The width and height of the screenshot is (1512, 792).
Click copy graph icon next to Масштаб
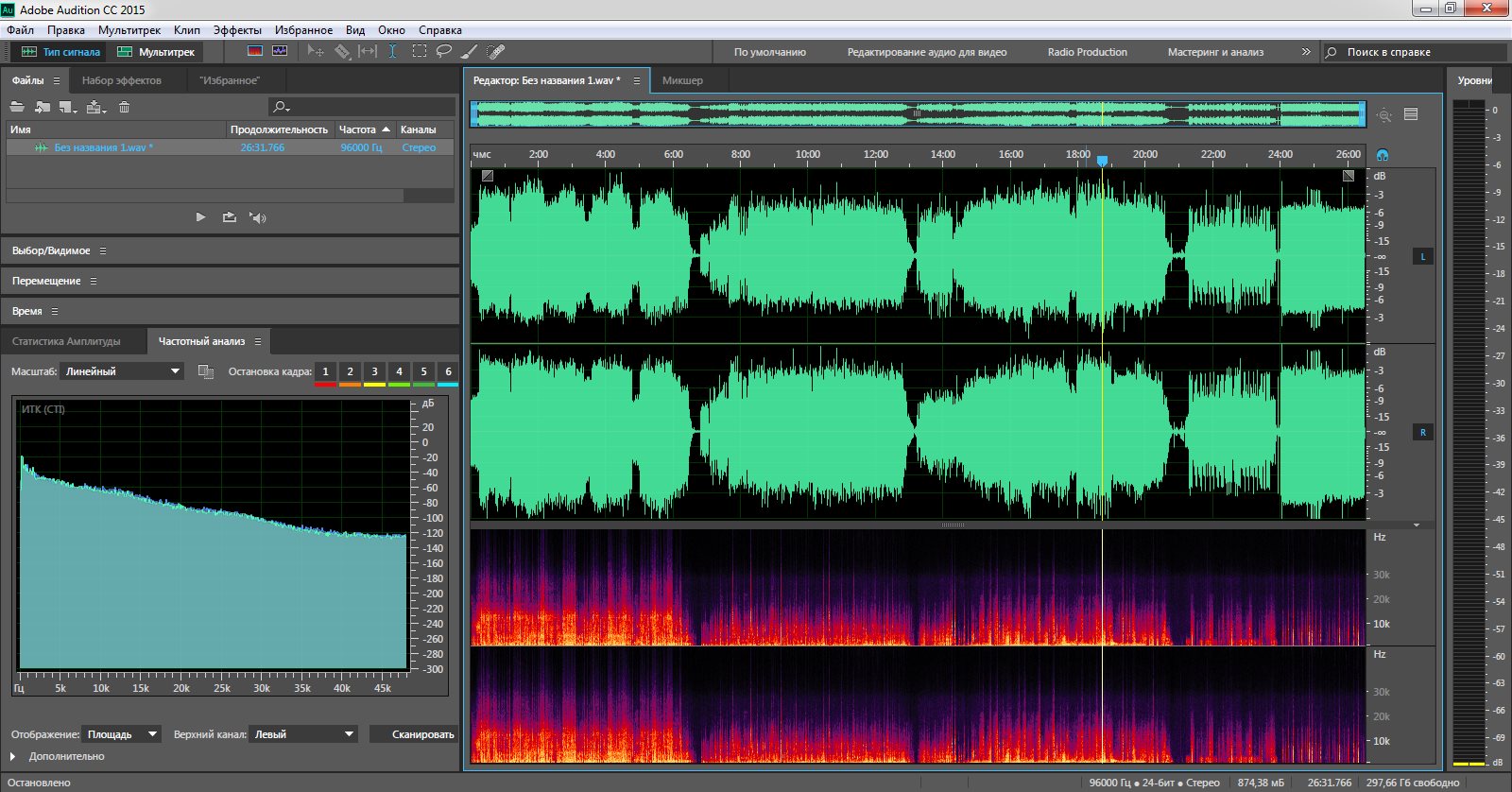pos(205,371)
